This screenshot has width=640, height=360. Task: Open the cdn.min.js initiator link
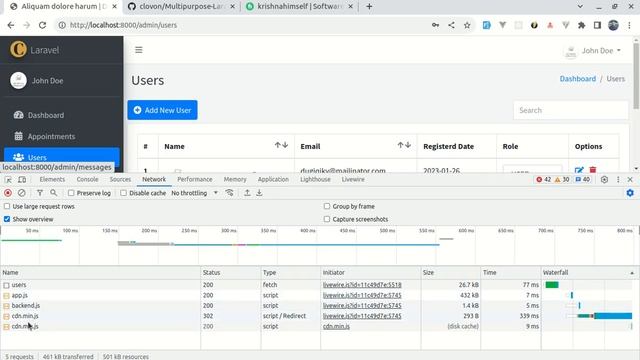click(336, 327)
